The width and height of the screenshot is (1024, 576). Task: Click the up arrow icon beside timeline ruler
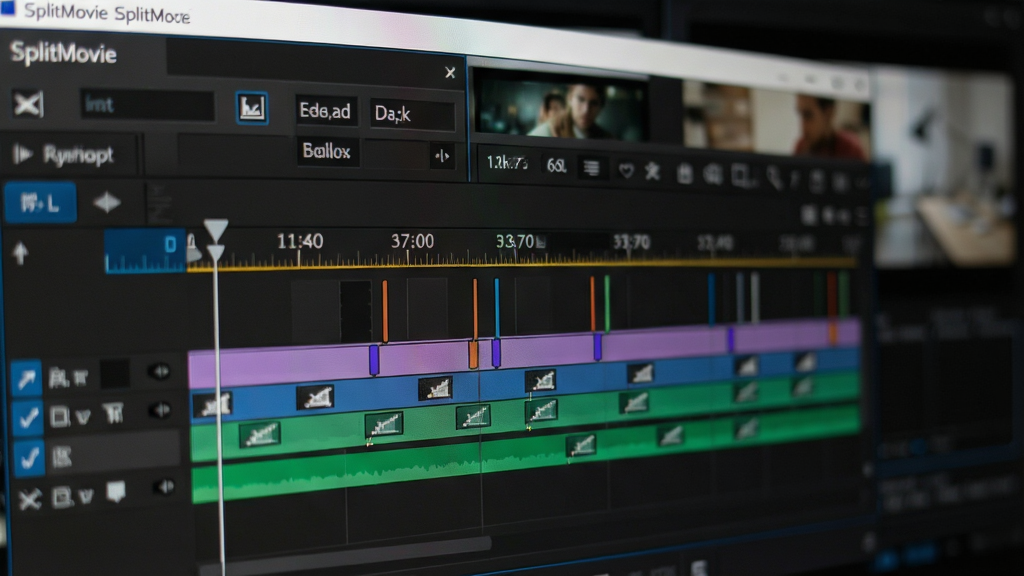click(x=20, y=253)
